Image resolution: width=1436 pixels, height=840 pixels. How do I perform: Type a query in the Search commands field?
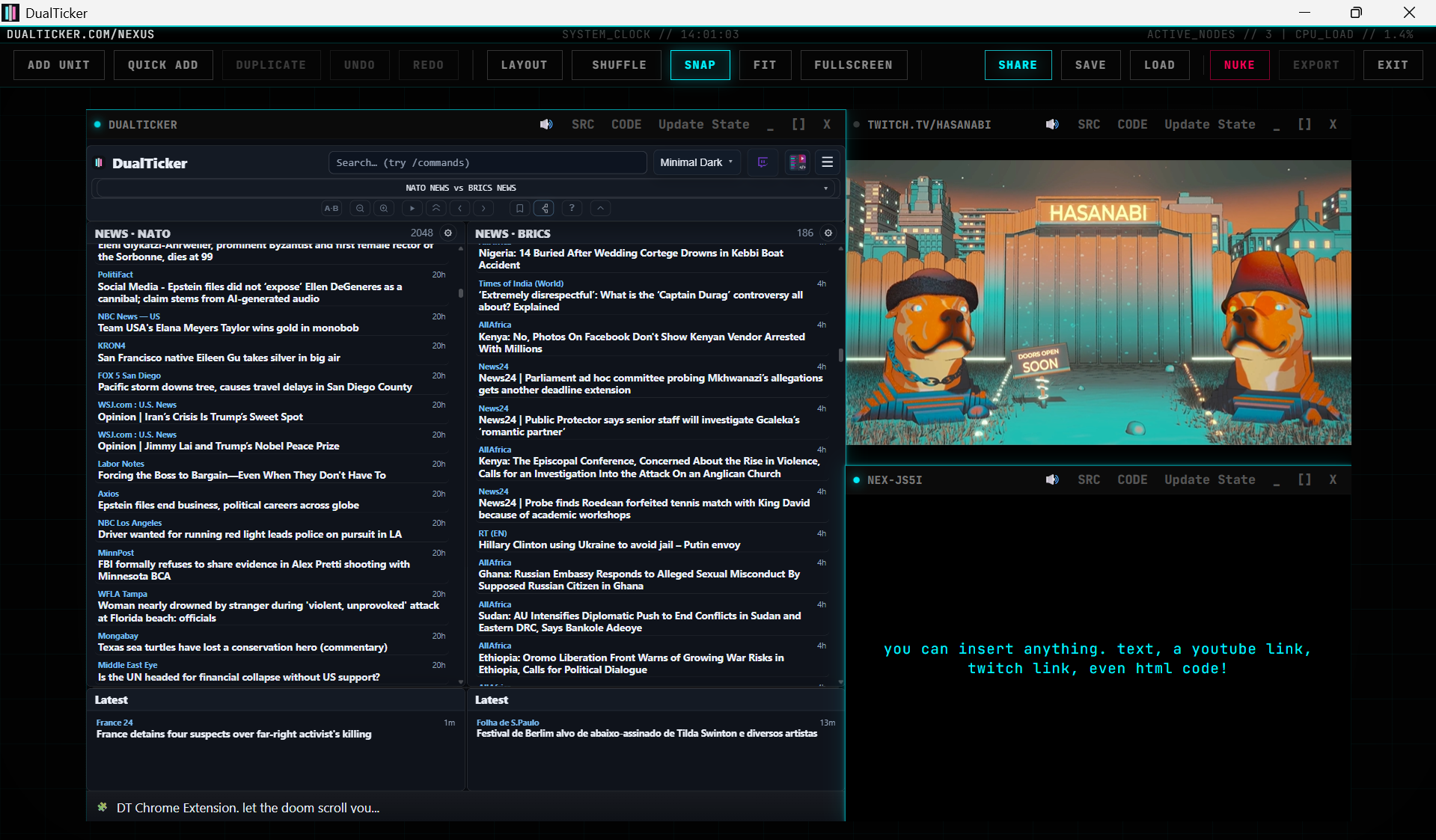coord(487,162)
